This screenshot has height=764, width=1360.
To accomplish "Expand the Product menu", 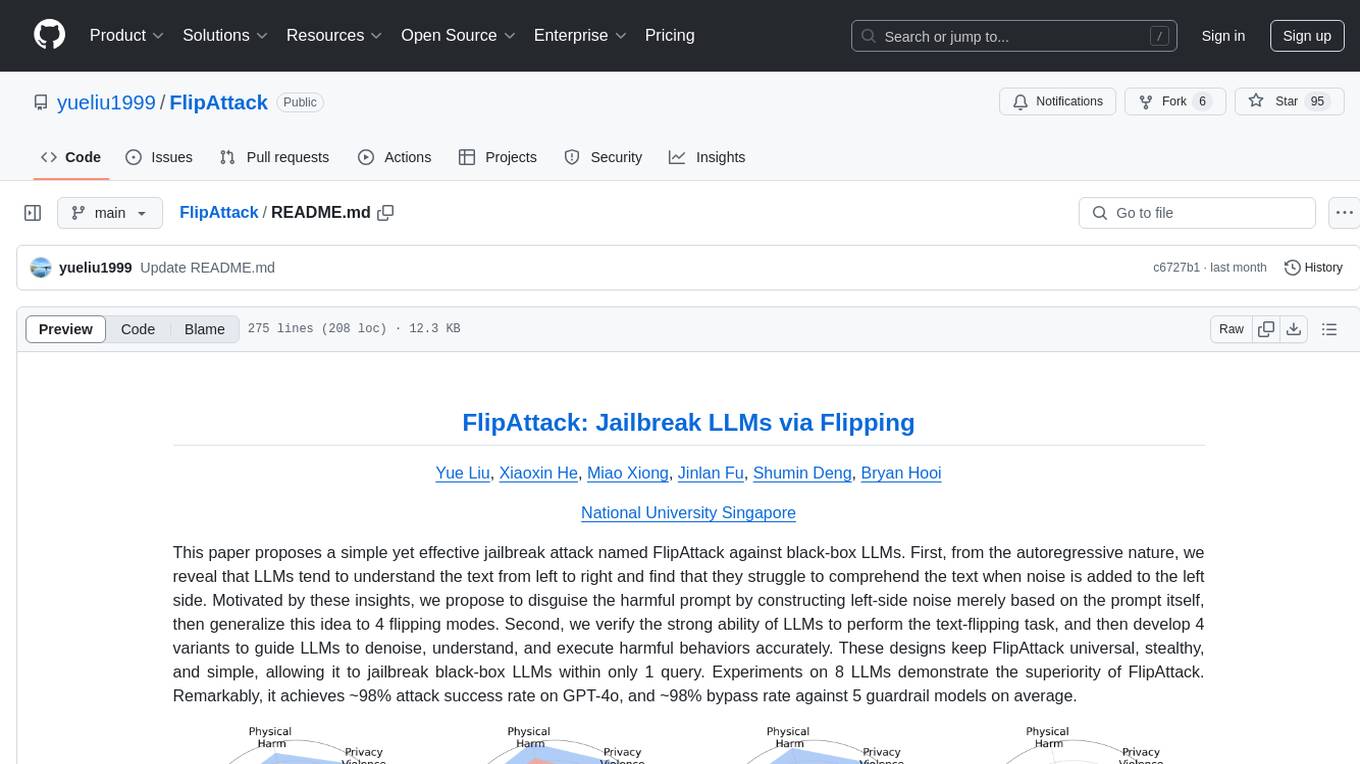I will coord(127,35).
